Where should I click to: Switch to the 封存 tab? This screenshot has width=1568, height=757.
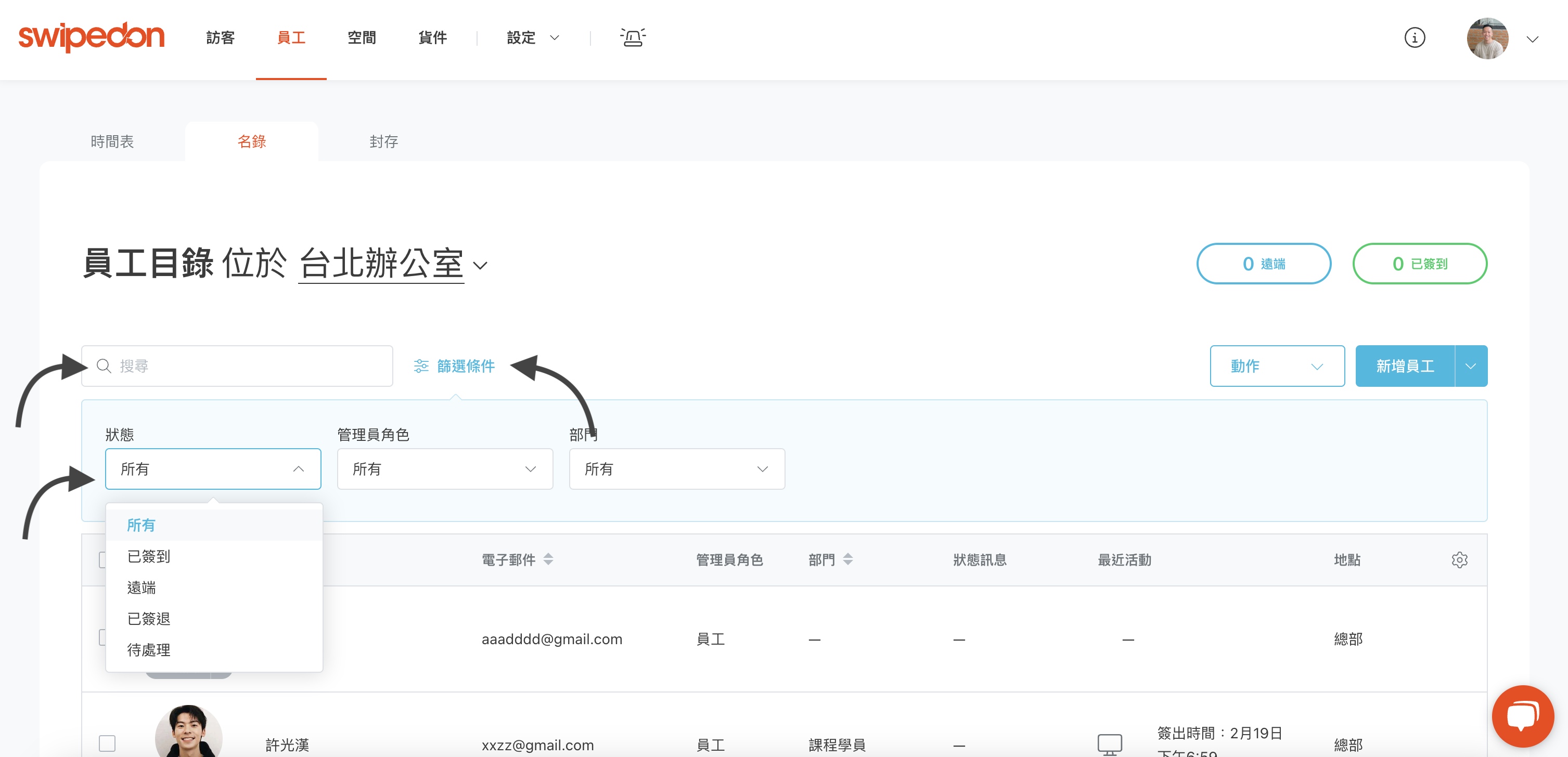[x=383, y=142]
